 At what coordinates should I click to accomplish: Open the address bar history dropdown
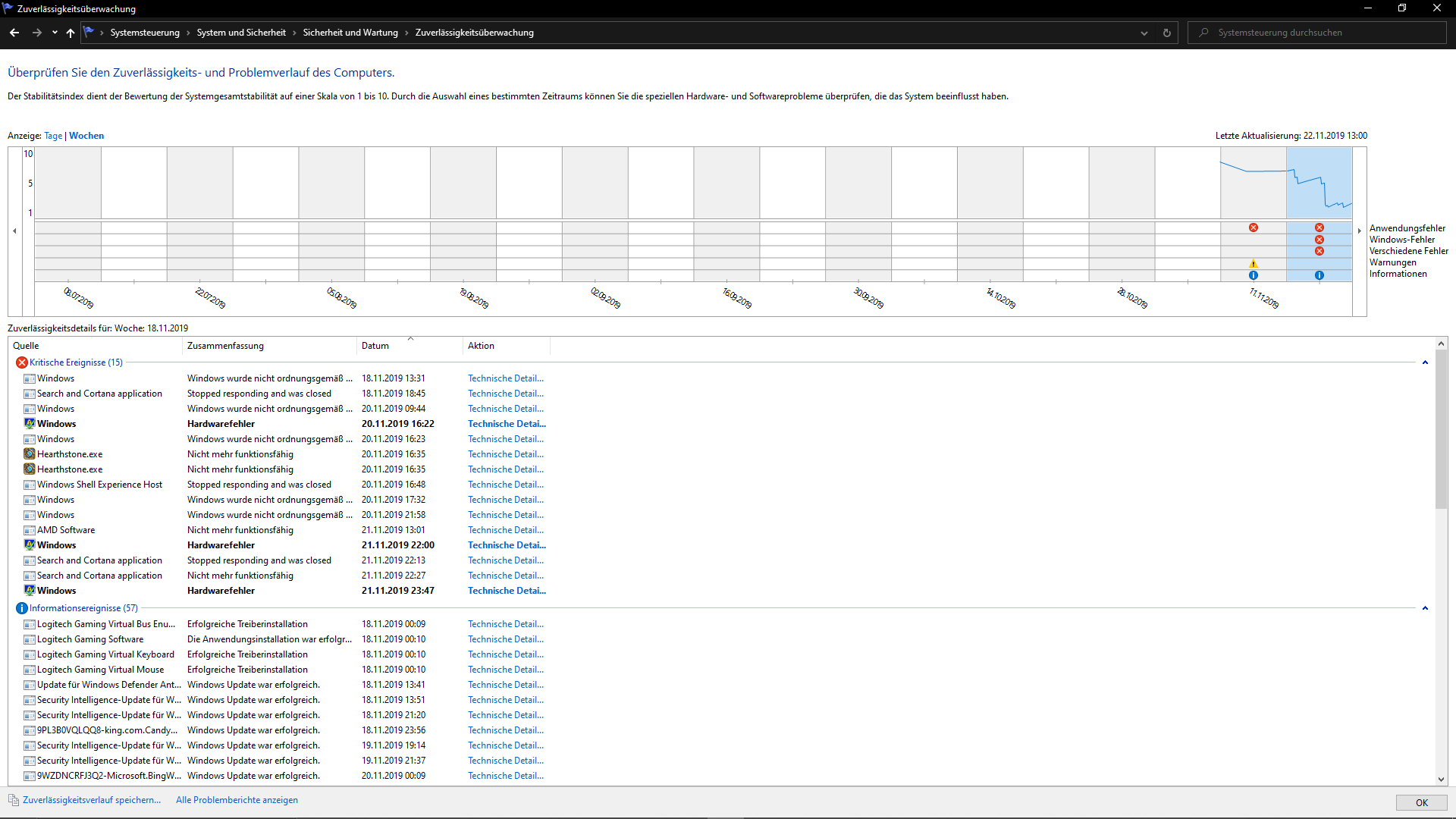coord(1144,33)
